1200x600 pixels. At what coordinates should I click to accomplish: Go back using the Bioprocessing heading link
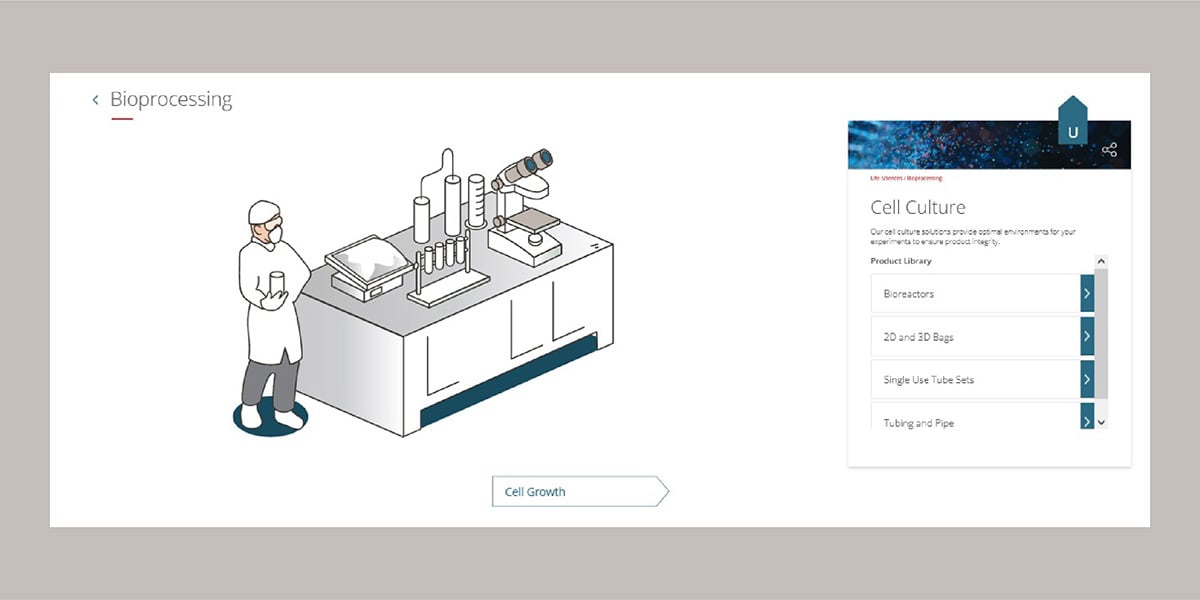point(172,99)
